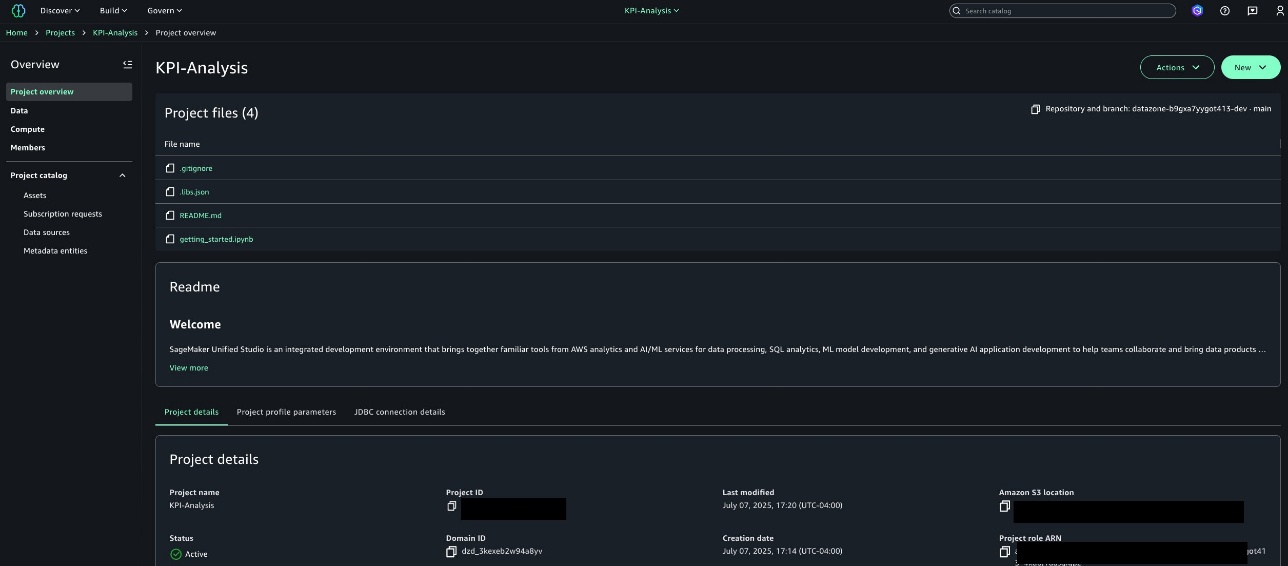Open the user profile icon
The width and height of the screenshot is (1288, 566).
pyautogui.click(x=1279, y=10)
